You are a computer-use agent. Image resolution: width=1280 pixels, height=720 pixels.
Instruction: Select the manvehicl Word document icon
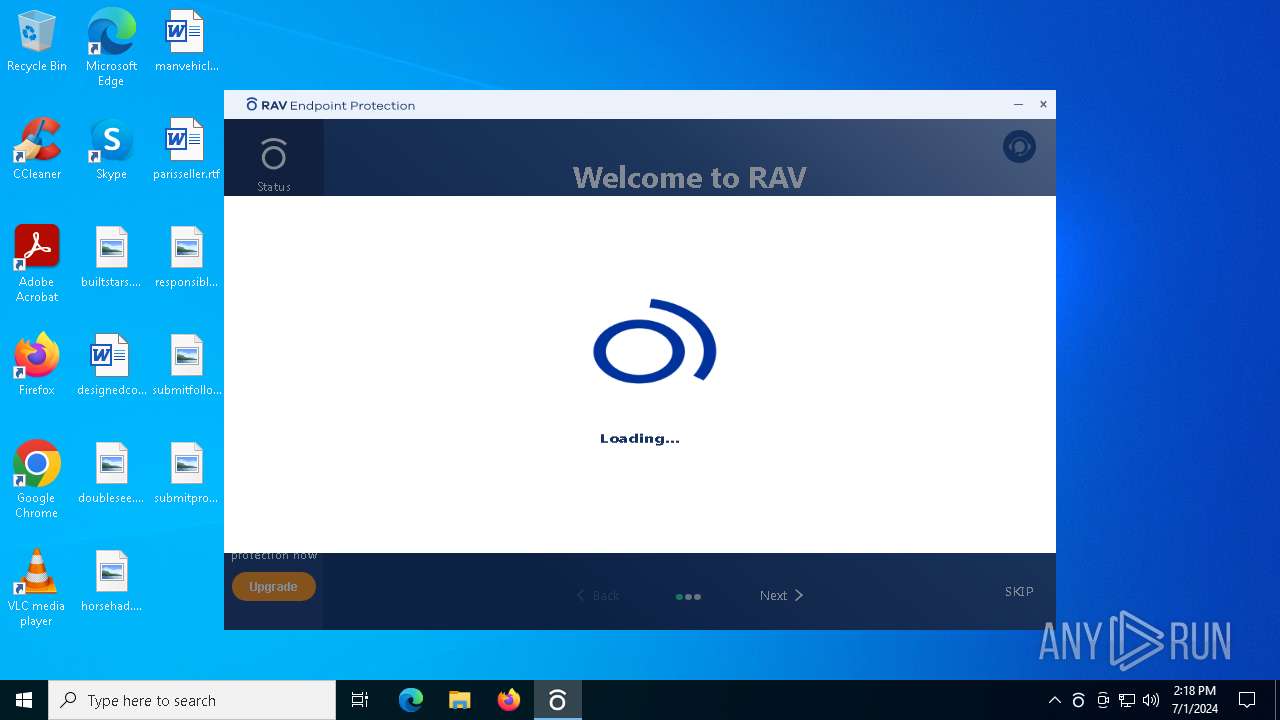(x=186, y=41)
